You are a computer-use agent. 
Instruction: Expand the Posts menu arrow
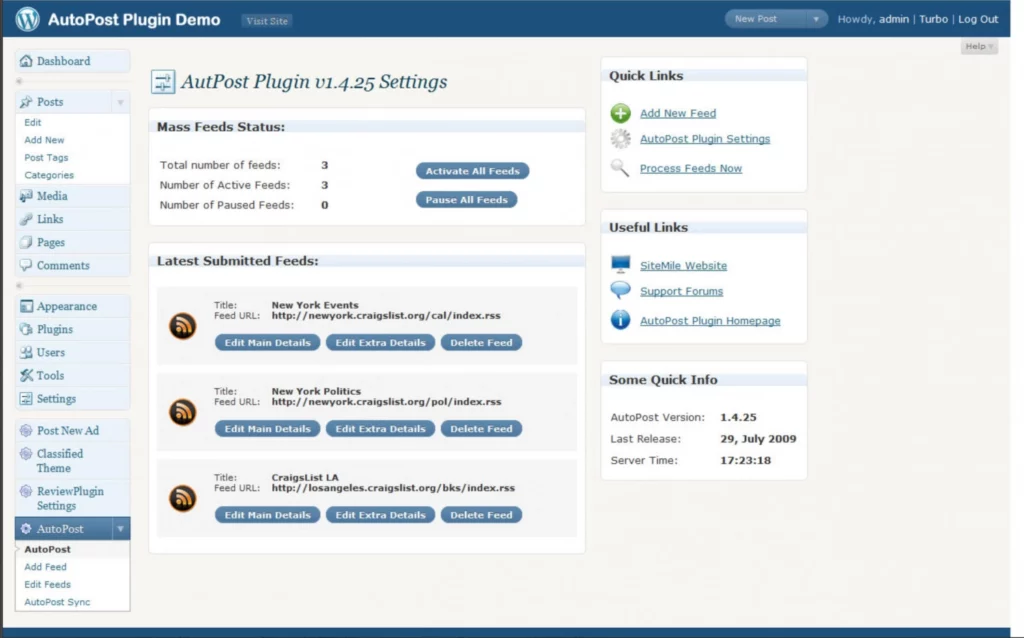pyautogui.click(x=120, y=101)
